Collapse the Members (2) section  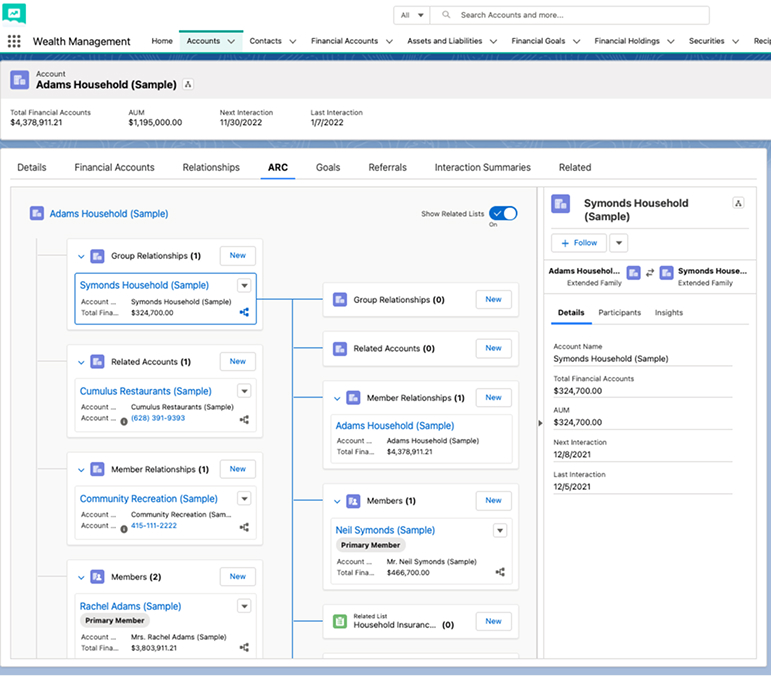(81, 577)
